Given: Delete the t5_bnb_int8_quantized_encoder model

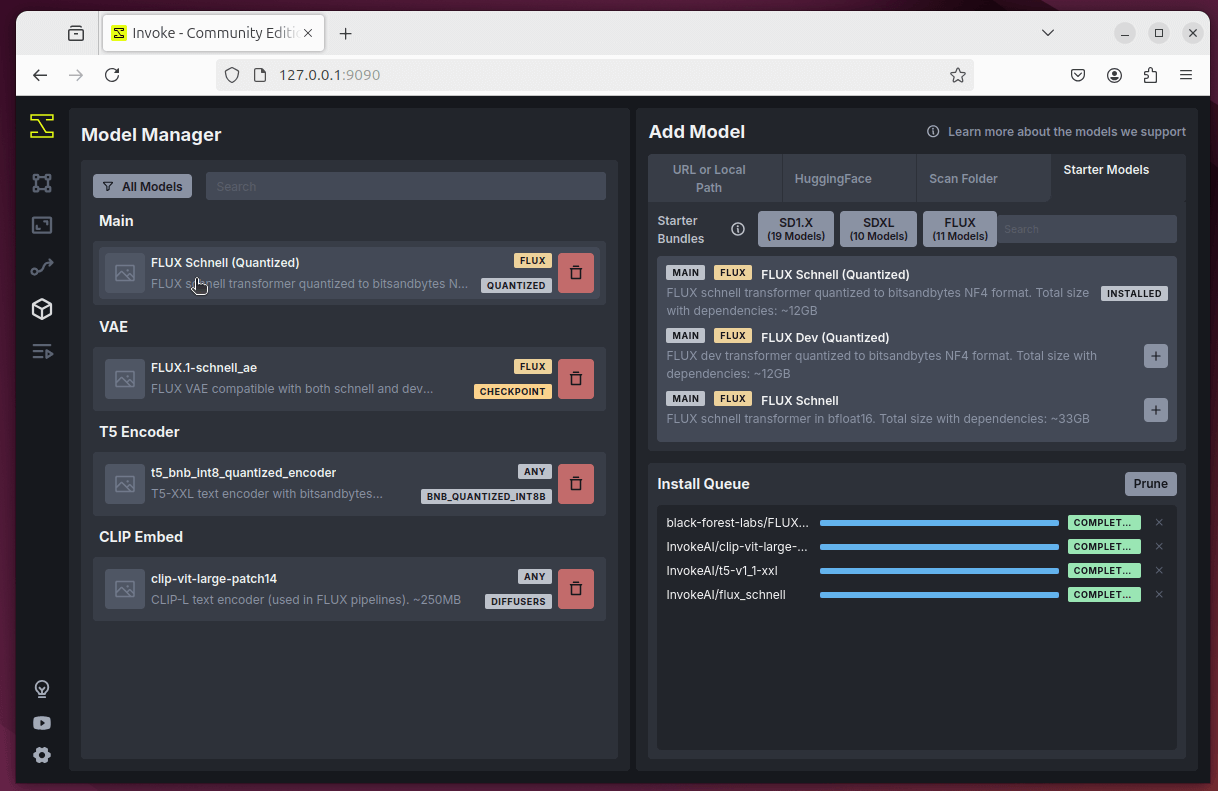Looking at the screenshot, I should tap(576, 484).
